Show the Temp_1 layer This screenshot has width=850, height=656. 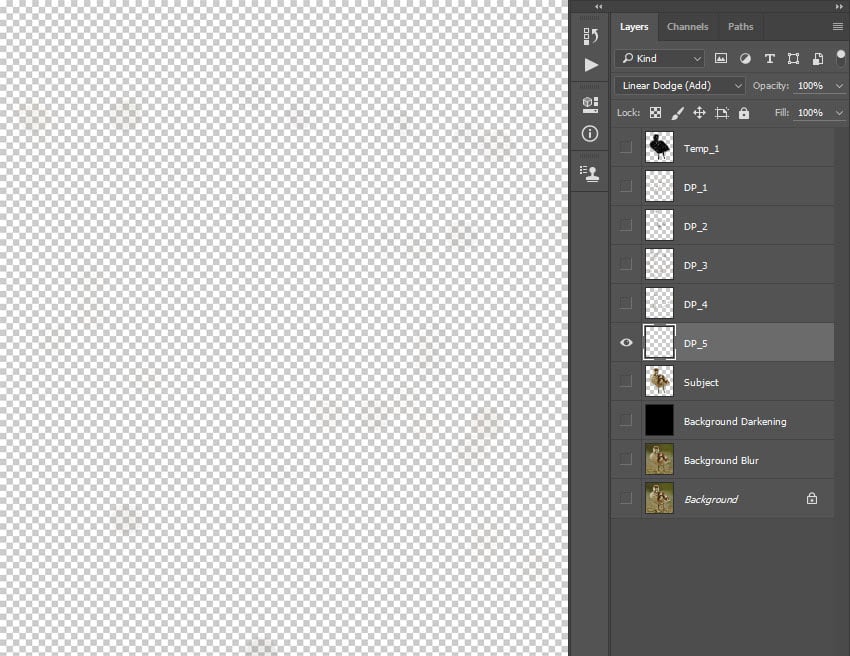tap(626, 147)
